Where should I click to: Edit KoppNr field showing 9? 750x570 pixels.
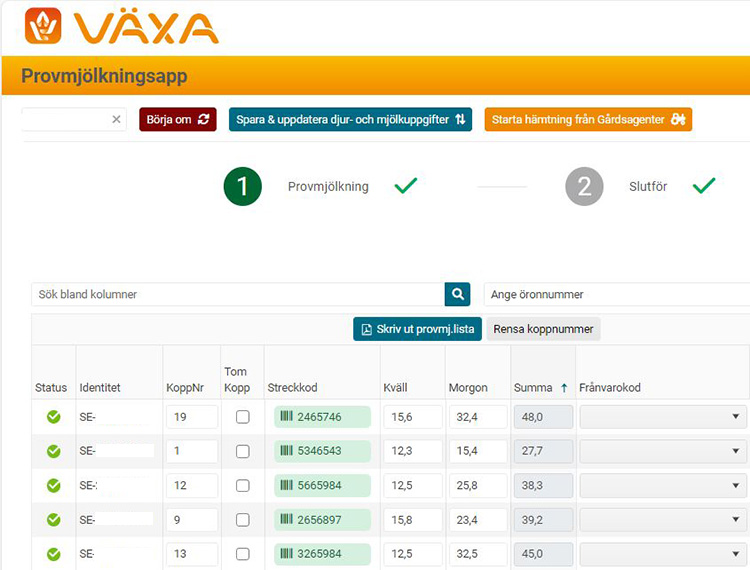tap(192, 520)
